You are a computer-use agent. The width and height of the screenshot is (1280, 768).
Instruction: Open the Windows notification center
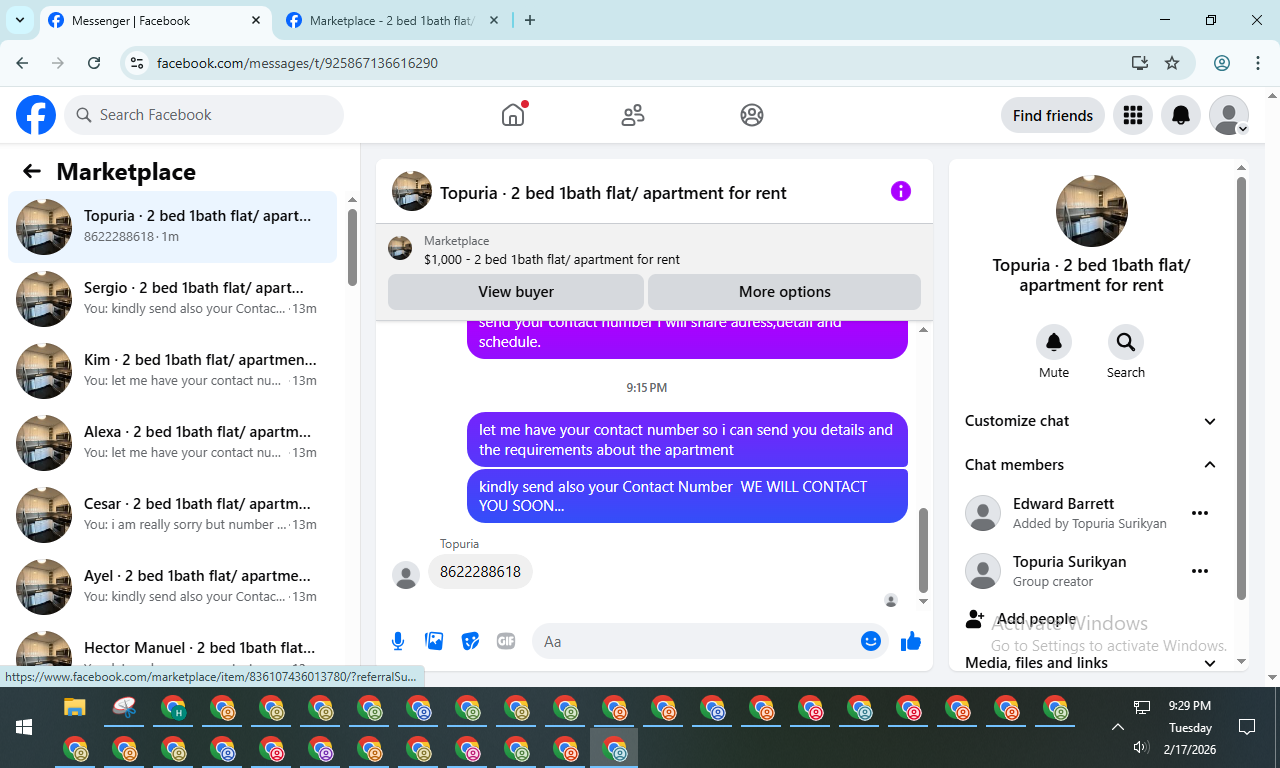click(1247, 727)
